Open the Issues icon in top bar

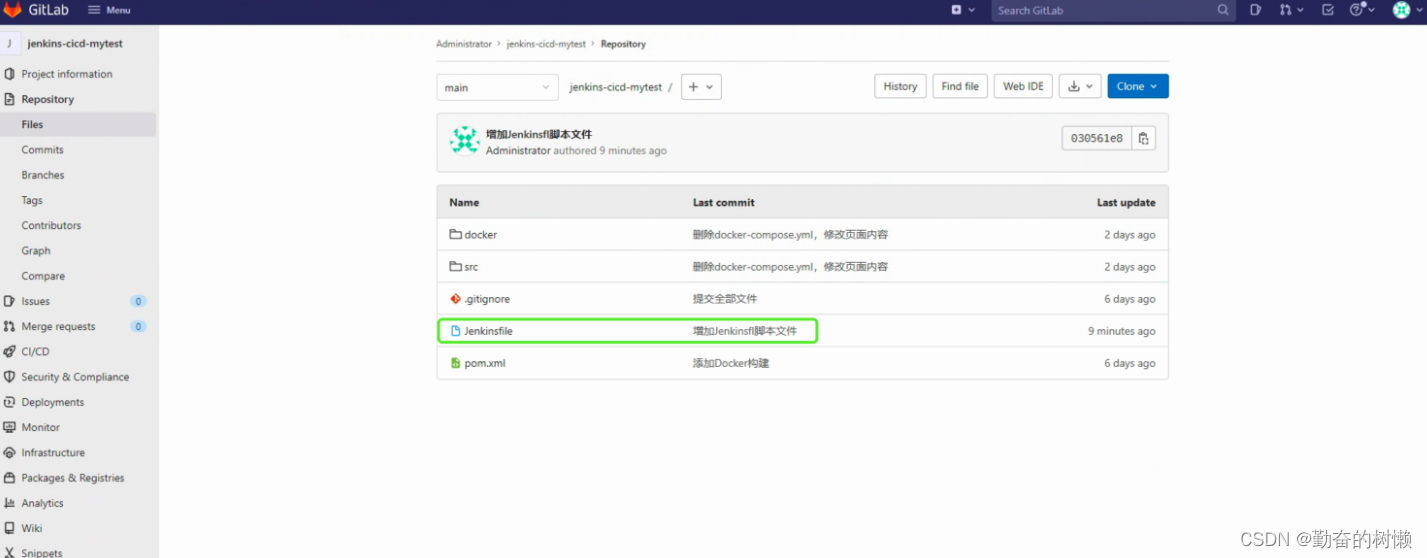(1255, 10)
